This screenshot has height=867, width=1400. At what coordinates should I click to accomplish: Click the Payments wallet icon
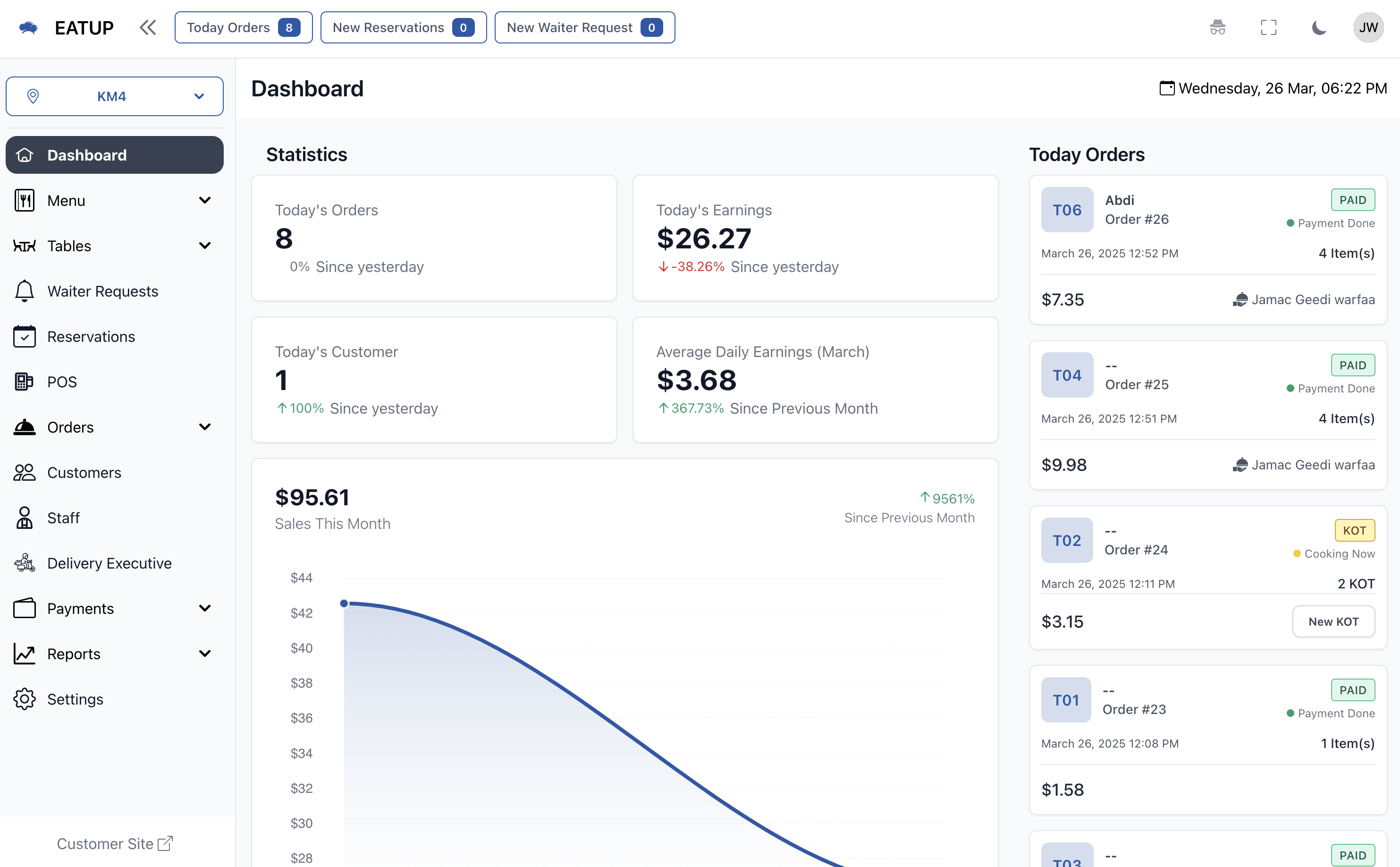[x=25, y=608]
